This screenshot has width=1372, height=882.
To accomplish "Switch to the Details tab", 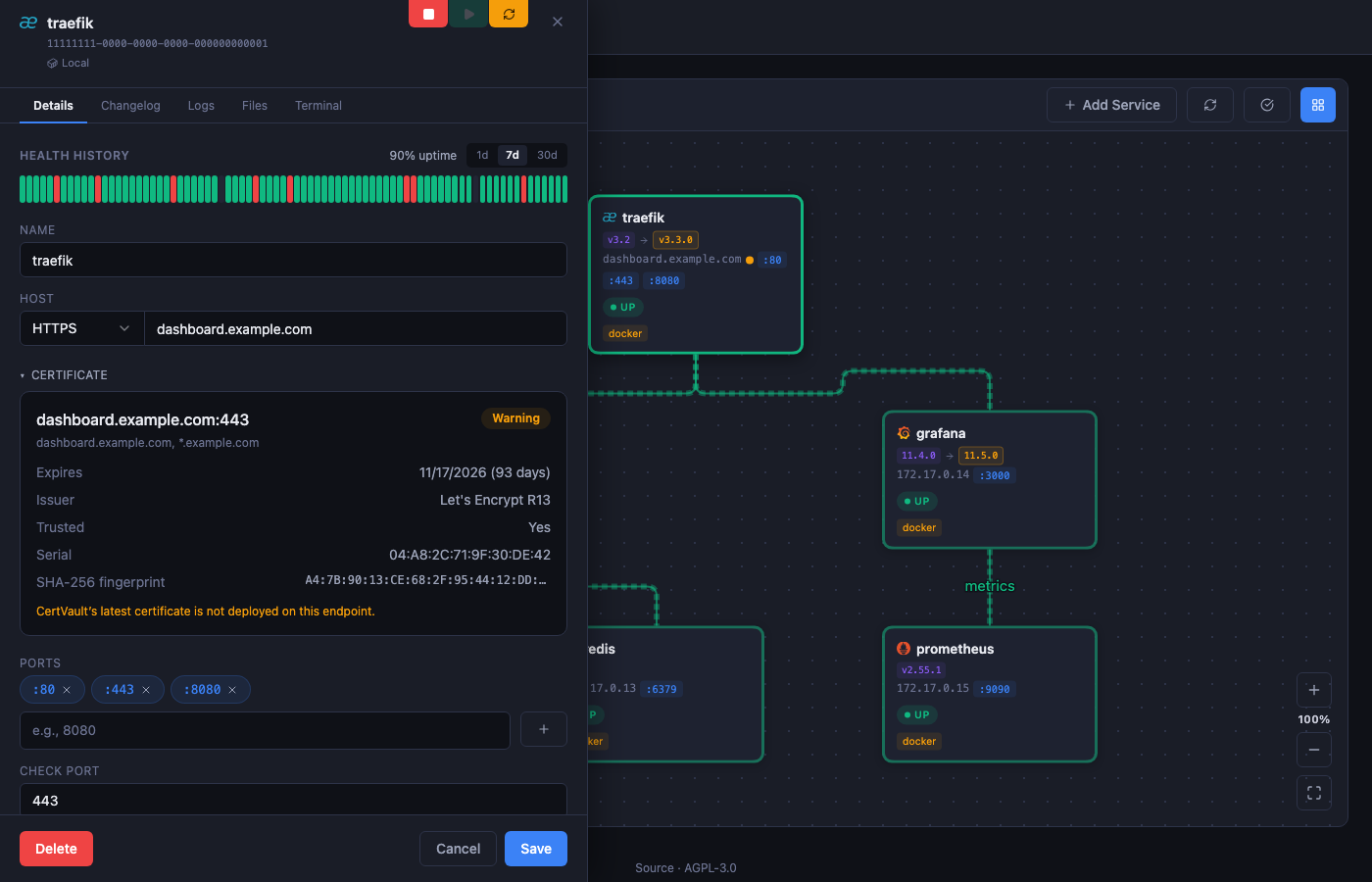I will click(53, 106).
